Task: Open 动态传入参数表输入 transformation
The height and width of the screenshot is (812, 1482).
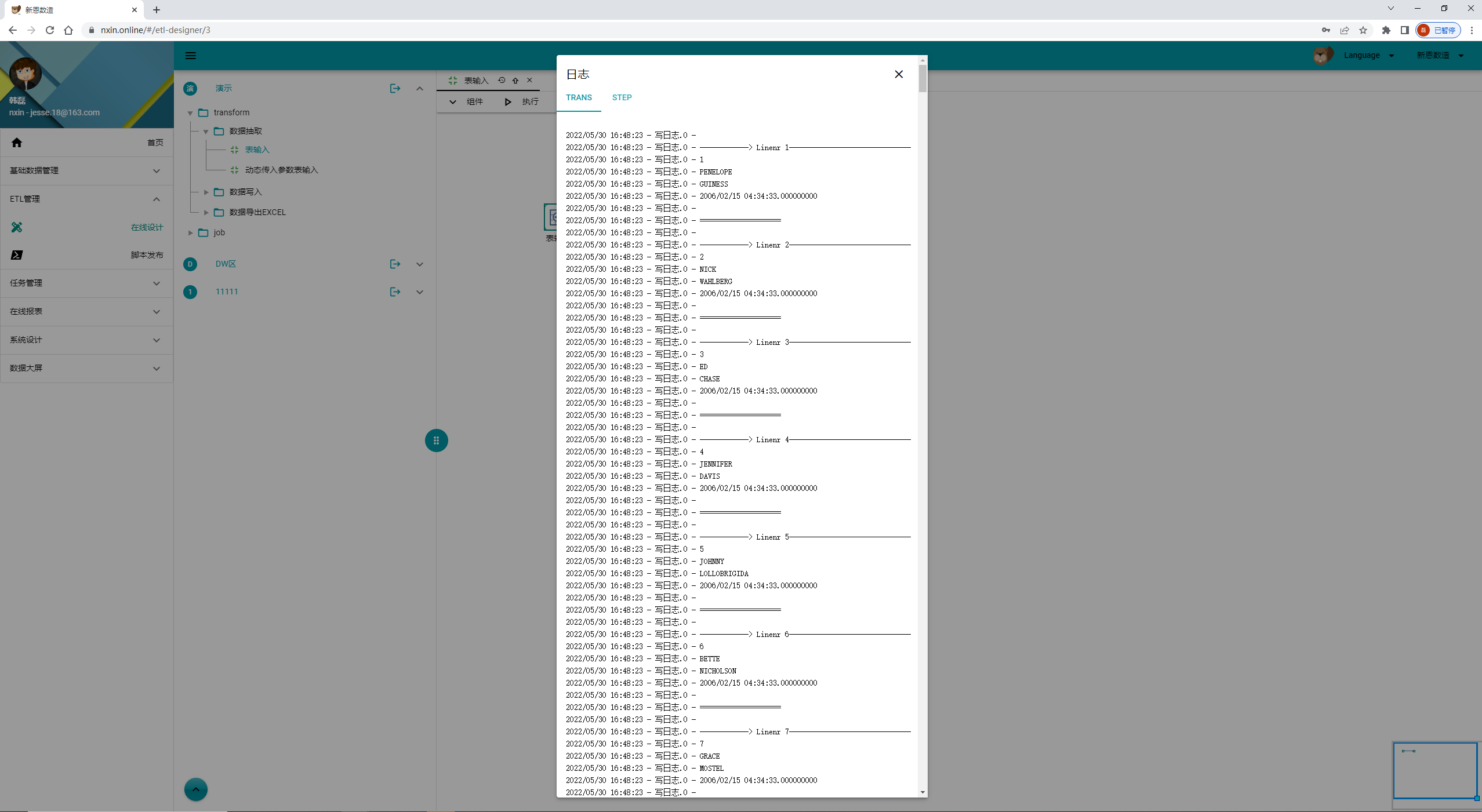Action: point(281,170)
